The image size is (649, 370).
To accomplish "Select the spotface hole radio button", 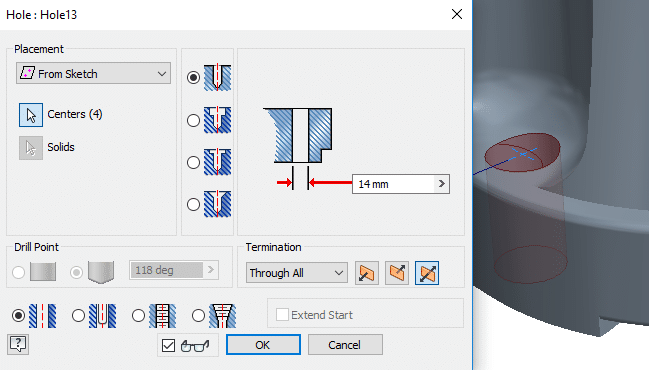I will pyautogui.click(x=193, y=162).
